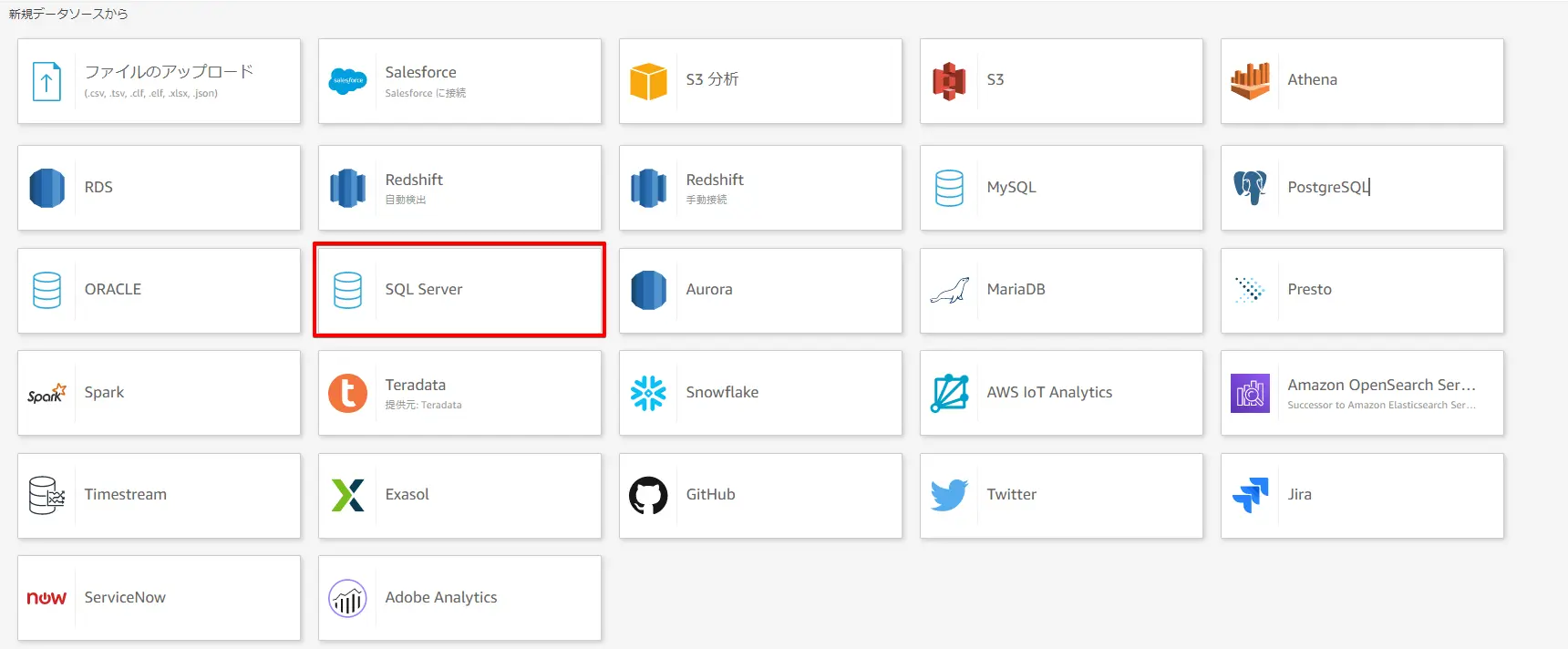This screenshot has height=649, width=1568.
Task: Click the red S3 bucket icon
Action: (x=949, y=81)
